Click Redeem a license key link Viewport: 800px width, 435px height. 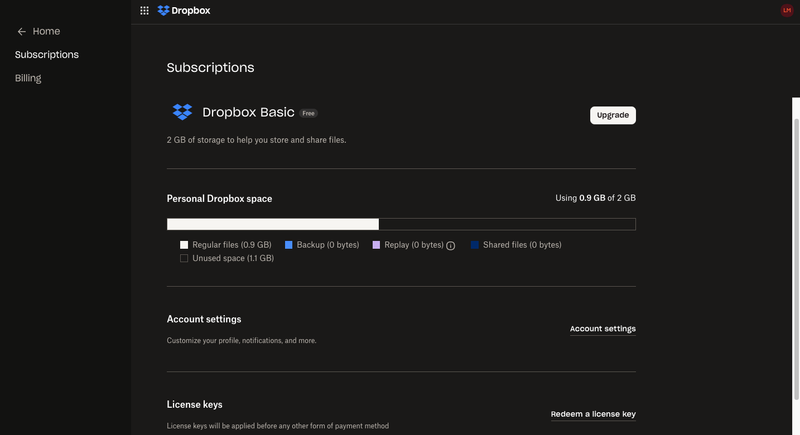[x=593, y=414]
